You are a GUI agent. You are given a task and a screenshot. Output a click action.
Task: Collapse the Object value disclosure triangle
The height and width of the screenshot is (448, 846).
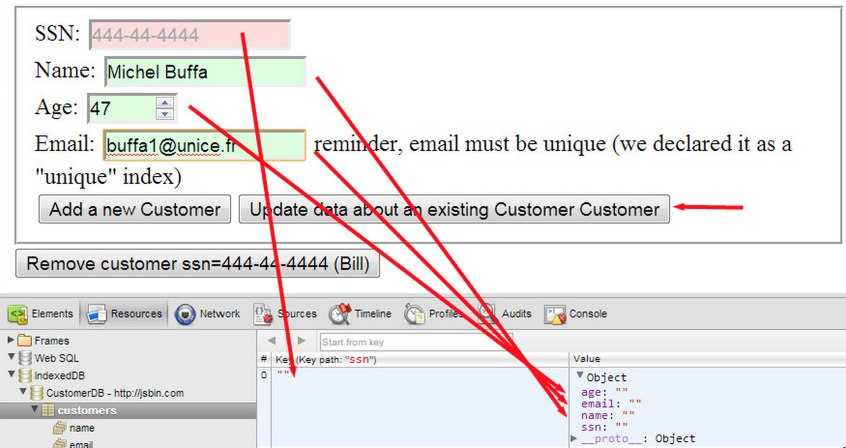[580, 377]
